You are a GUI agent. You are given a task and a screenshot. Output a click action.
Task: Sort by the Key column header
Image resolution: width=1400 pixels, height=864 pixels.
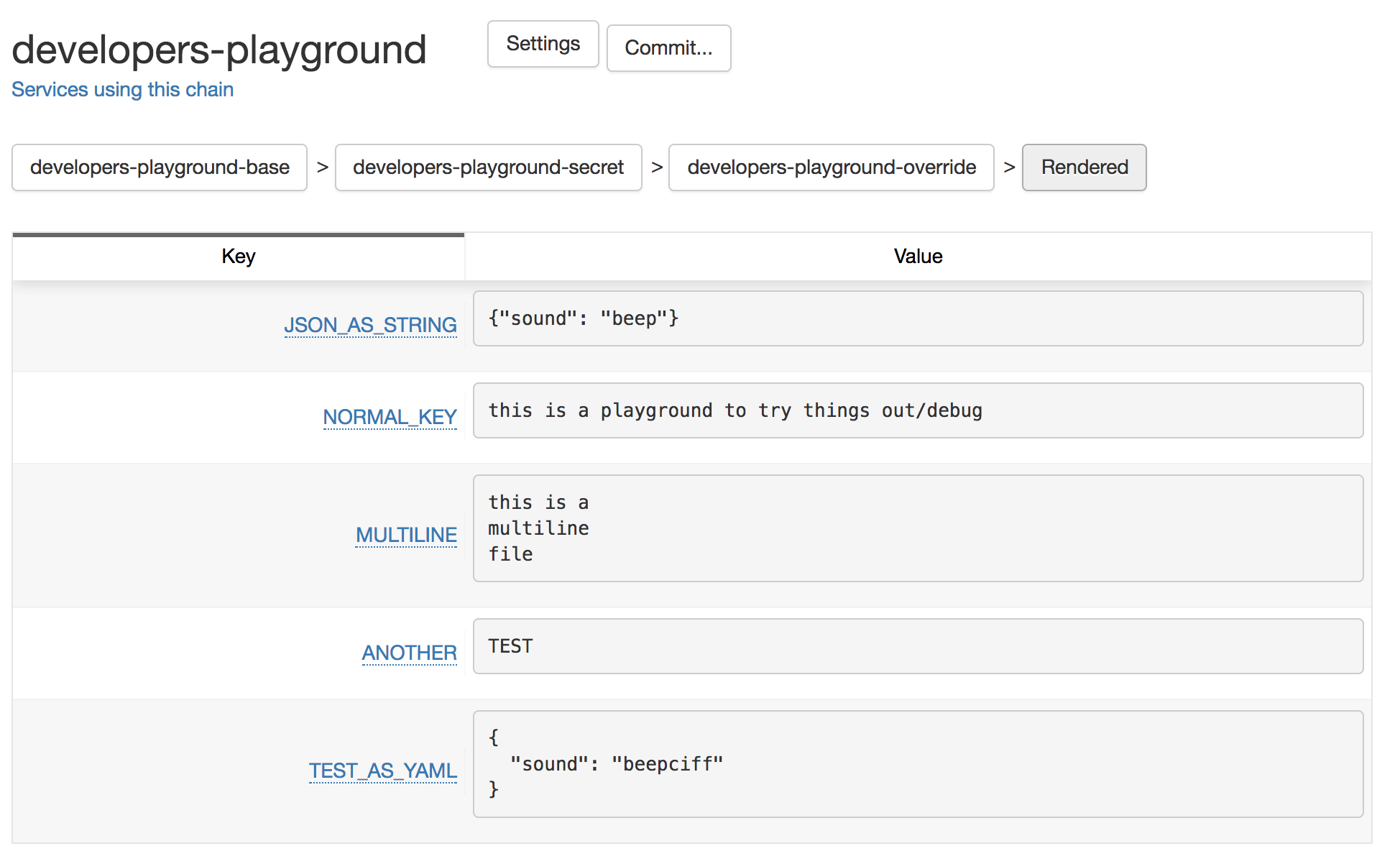(x=238, y=257)
